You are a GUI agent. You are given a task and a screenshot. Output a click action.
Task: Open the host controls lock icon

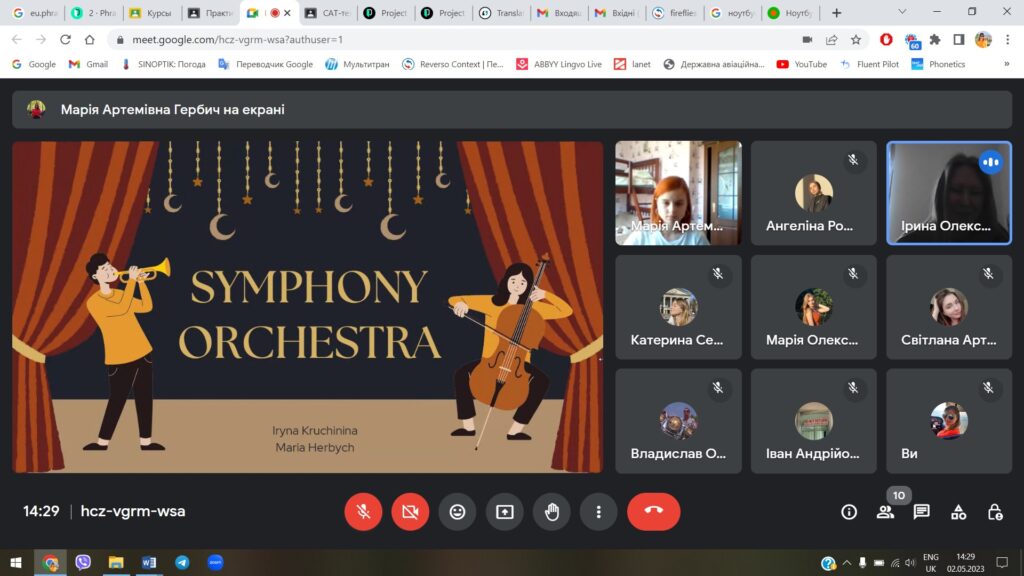pyautogui.click(x=994, y=512)
